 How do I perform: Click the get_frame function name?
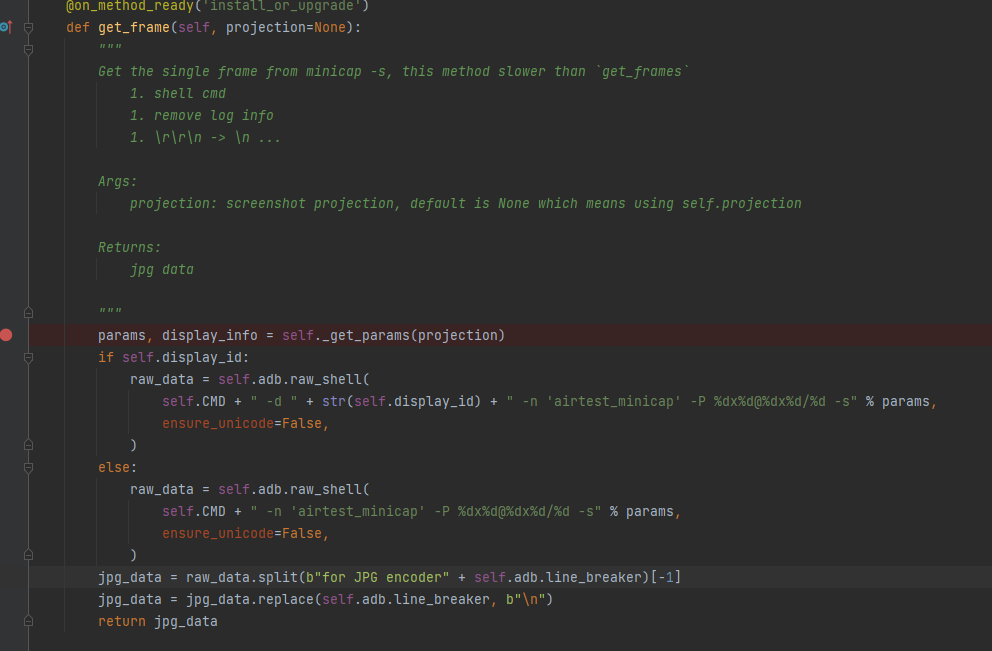[133, 27]
